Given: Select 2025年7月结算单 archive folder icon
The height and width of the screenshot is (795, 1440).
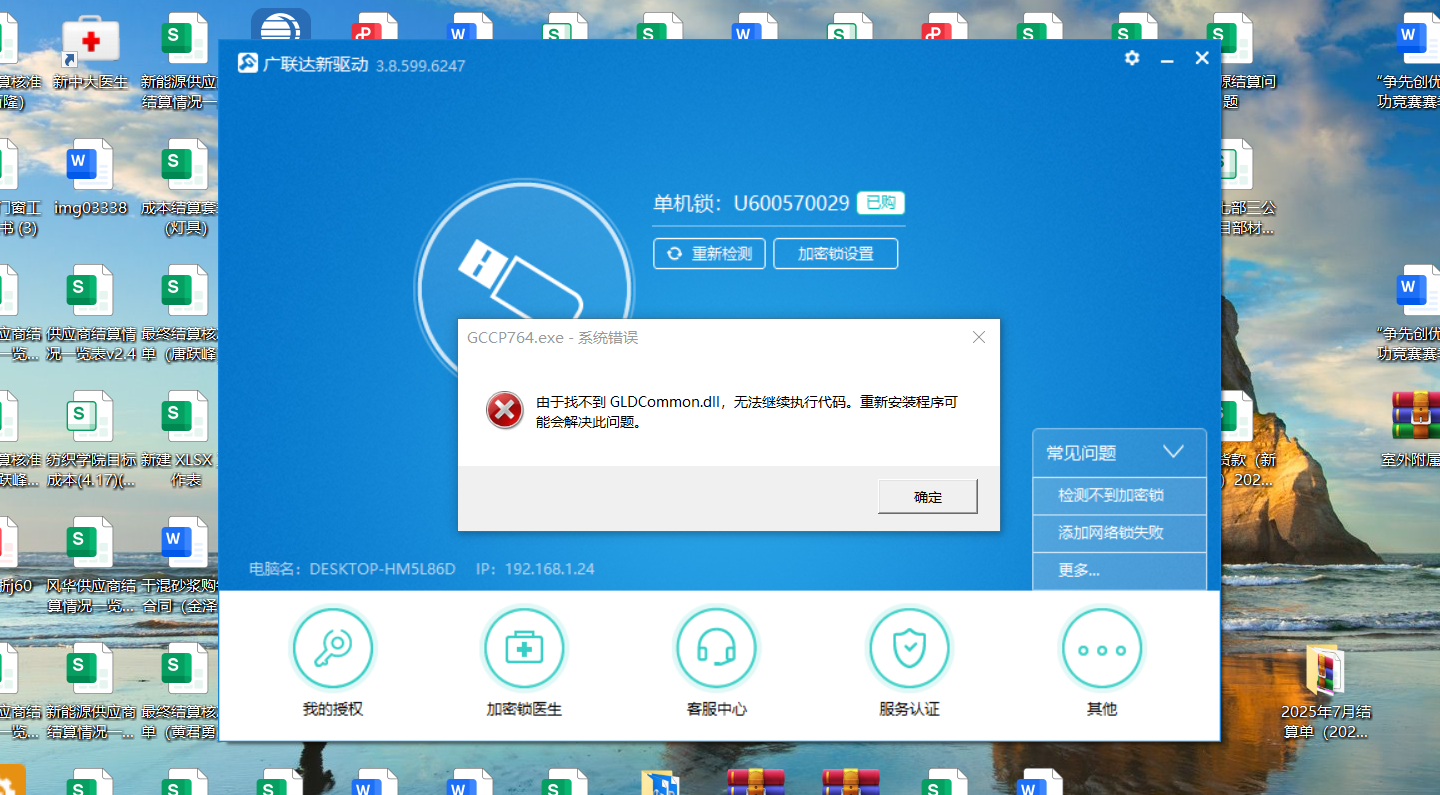Looking at the screenshot, I should (x=1325, y=693).
